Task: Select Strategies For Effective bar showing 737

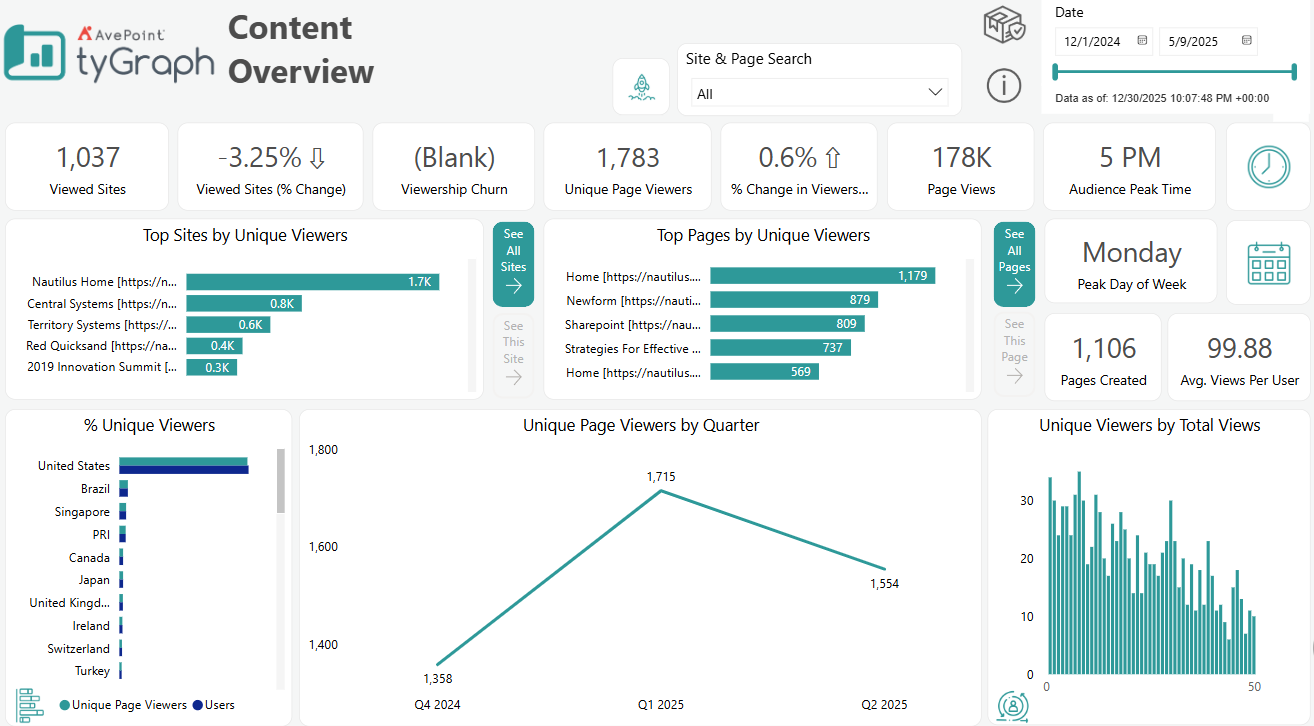Action: click(780, 348)
